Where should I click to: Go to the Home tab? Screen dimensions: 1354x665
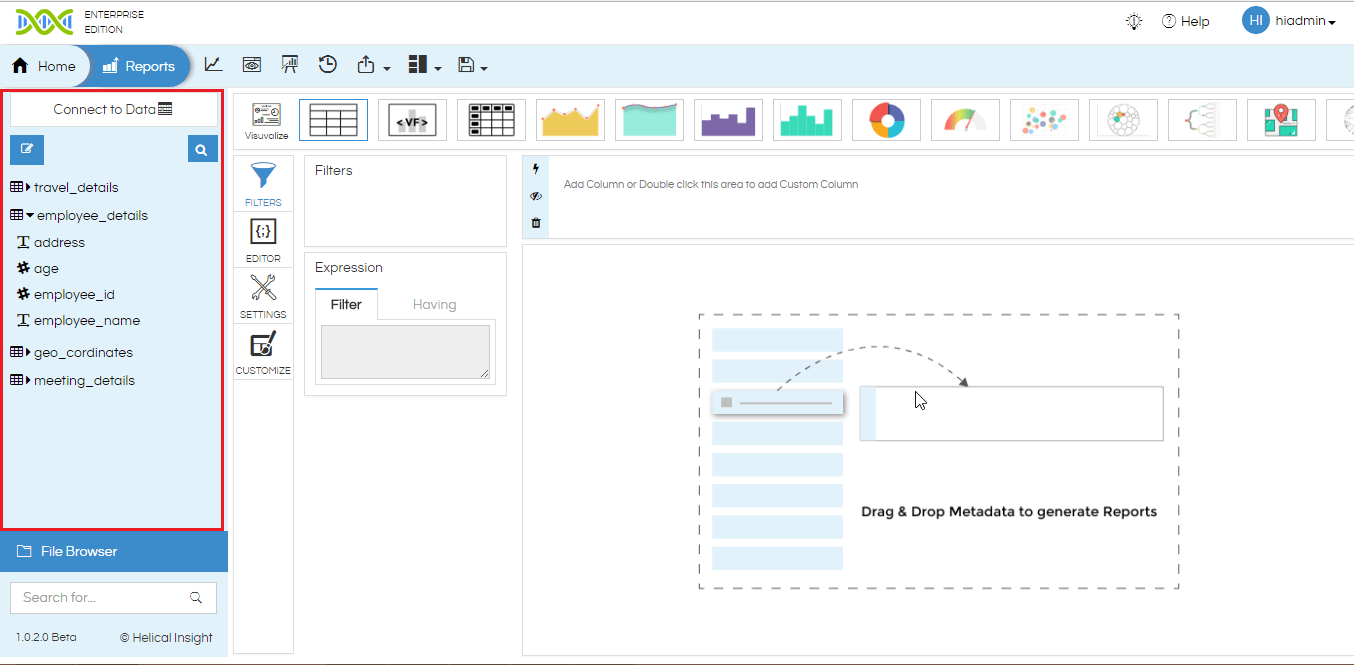[44, 66]
